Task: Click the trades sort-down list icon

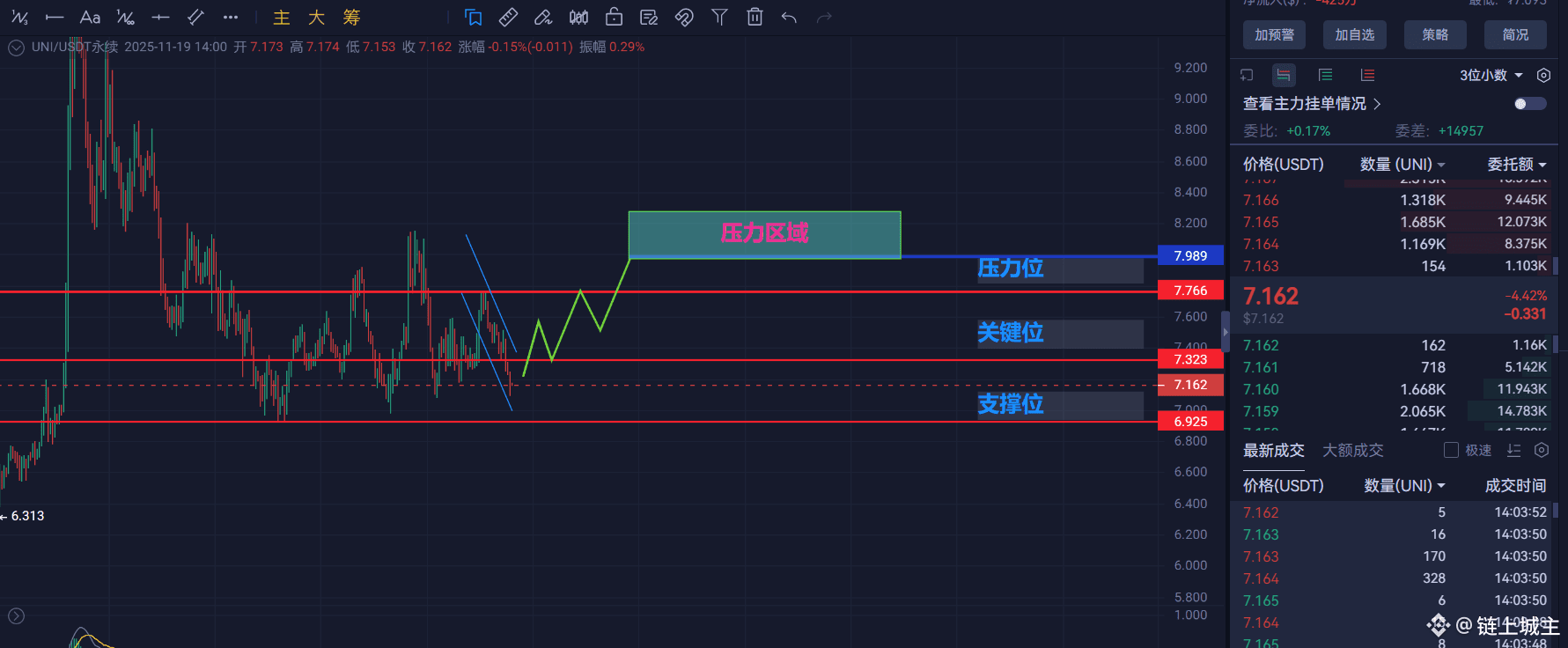Action: pos(1513,451)
